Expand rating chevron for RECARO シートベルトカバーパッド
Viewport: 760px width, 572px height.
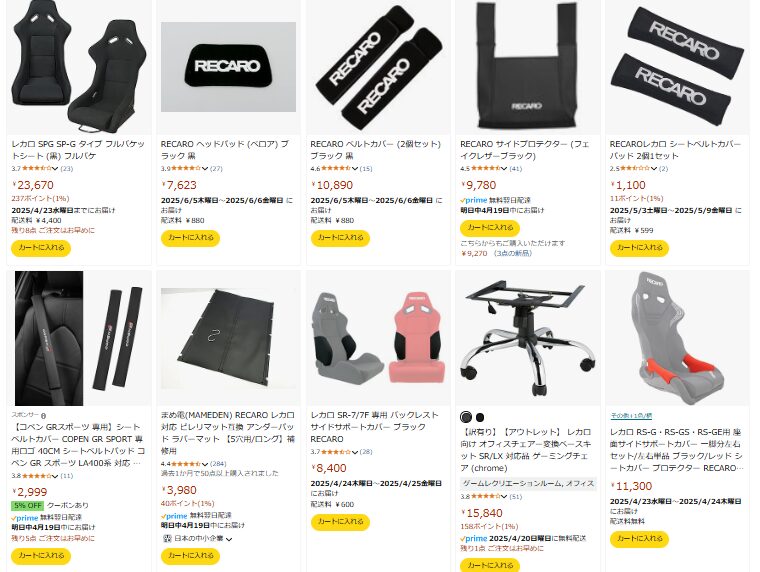pos(654,168)
